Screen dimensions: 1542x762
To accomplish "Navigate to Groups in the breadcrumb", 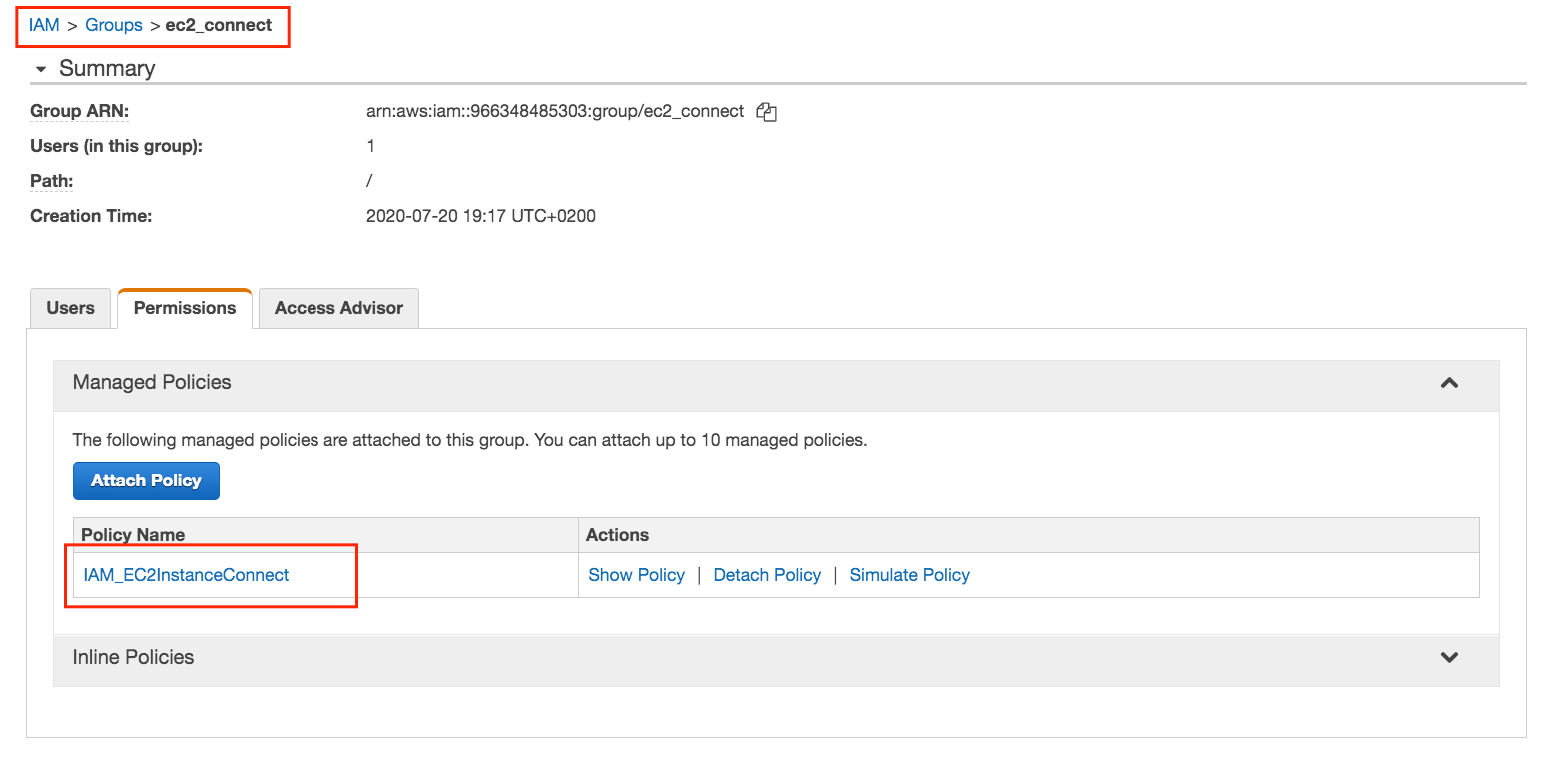I will pos(114,25).
